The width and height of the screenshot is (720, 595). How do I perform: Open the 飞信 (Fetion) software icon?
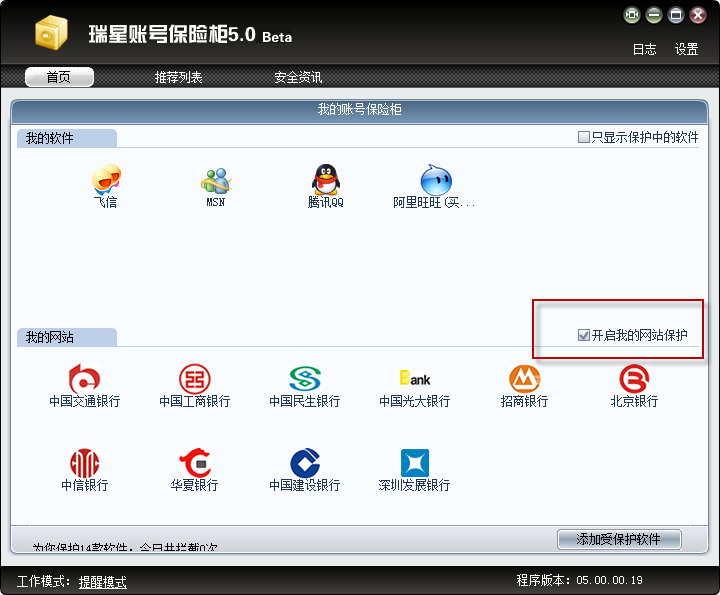pyautogui.click(x=106, y=181)
